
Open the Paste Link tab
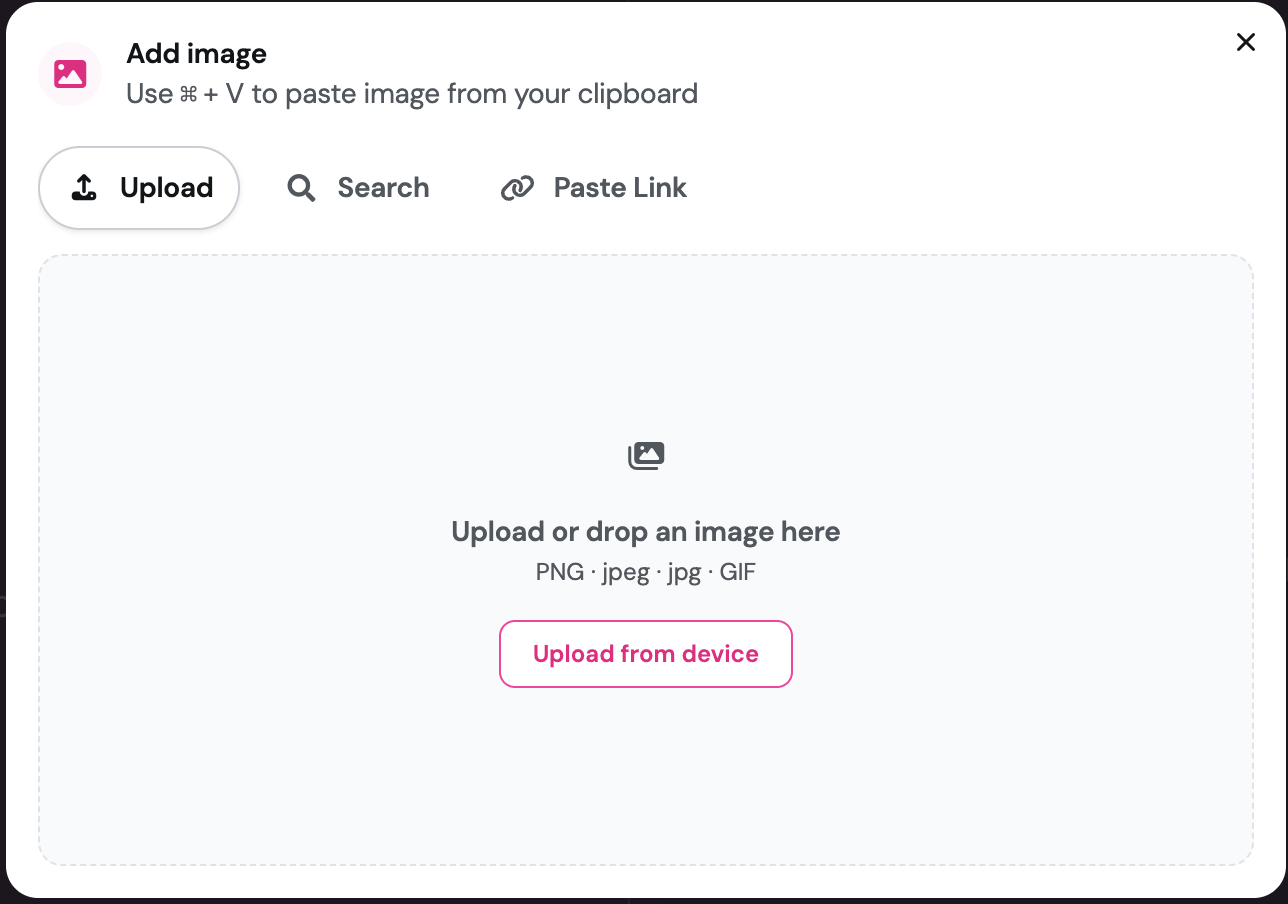593,188
